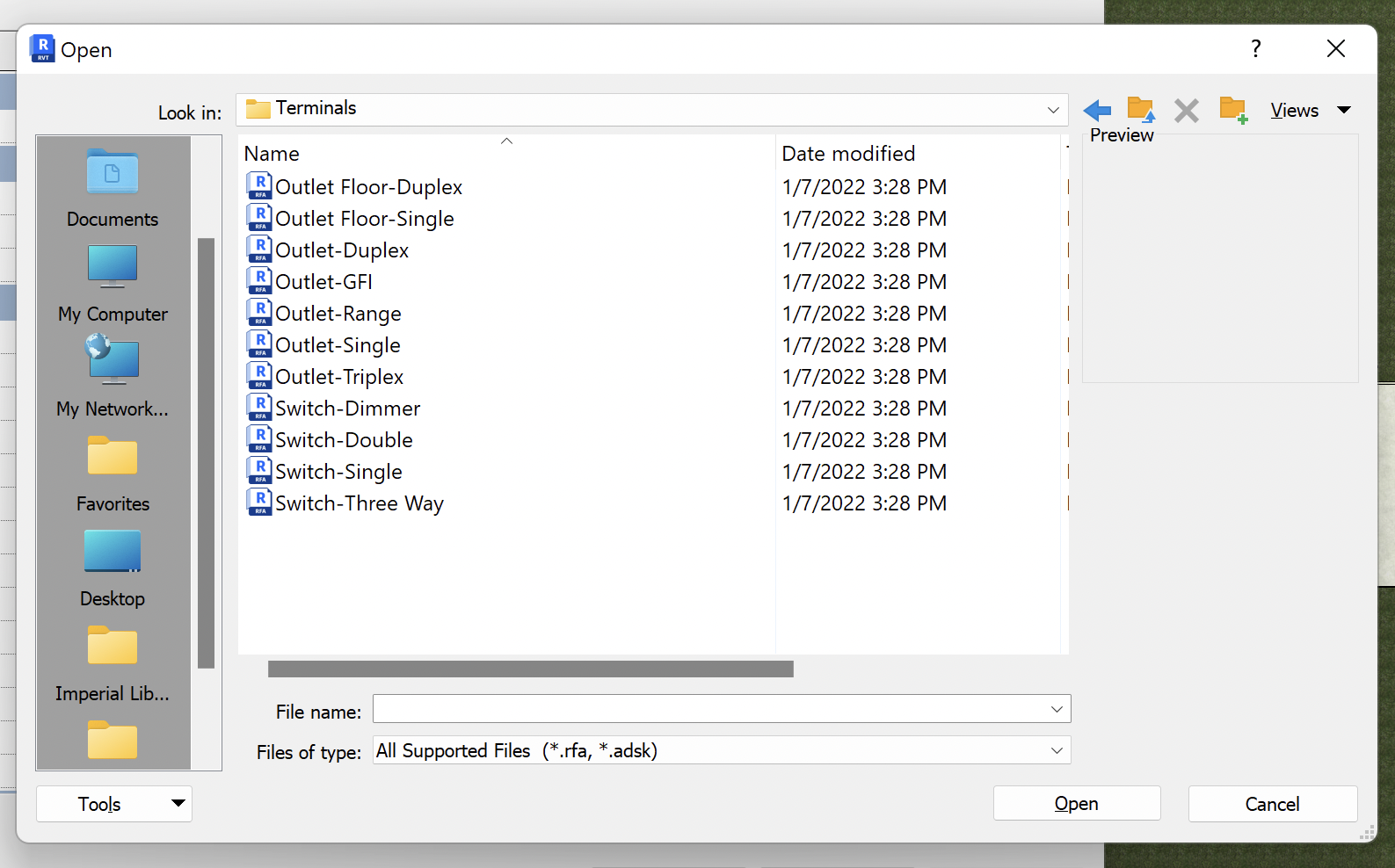Image resolution: width=1395 pixels, height=868 pixels.
Task: Select the file named Outlet-Duplex
Action: [342, 250]
